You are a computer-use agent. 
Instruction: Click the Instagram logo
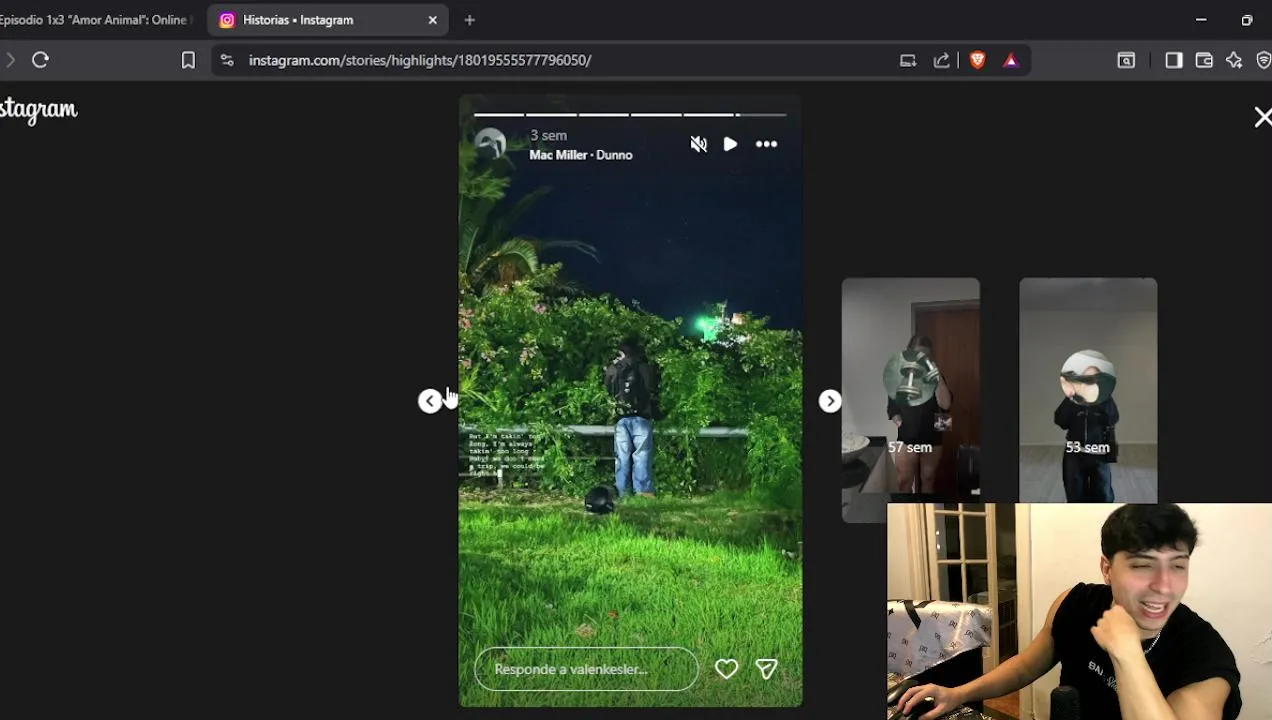(38, 110)
